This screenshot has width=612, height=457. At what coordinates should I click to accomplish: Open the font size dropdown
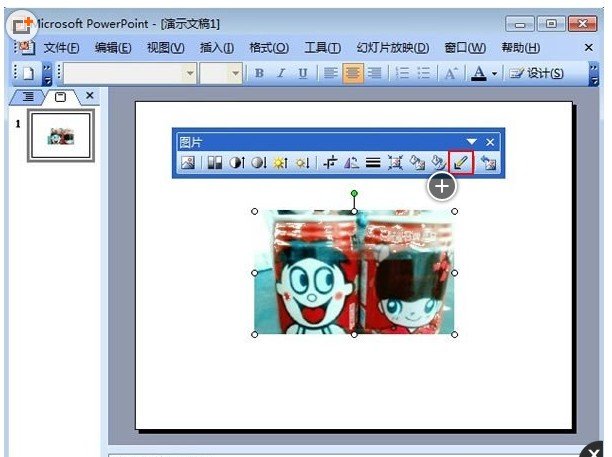pyautogui.click(x=236, y=73)
